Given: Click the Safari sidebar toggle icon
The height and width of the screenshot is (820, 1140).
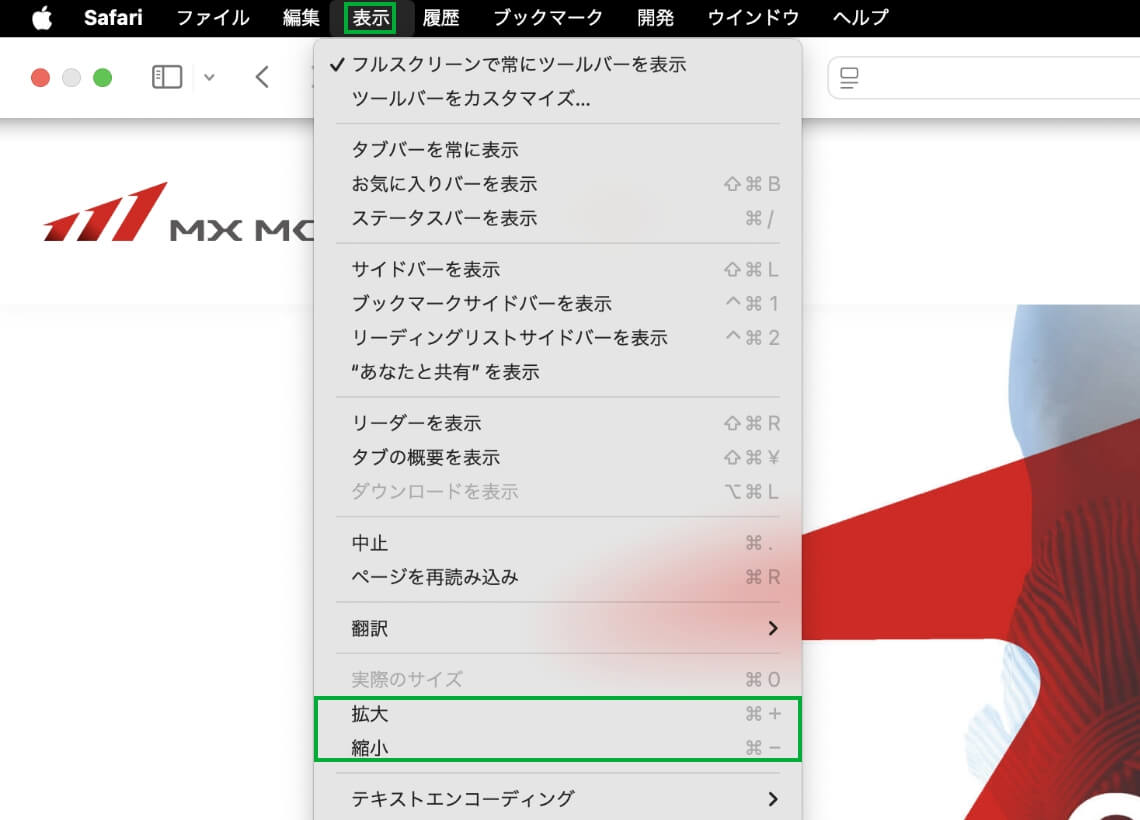Looking at the screenshot, I should pos(167,77).
